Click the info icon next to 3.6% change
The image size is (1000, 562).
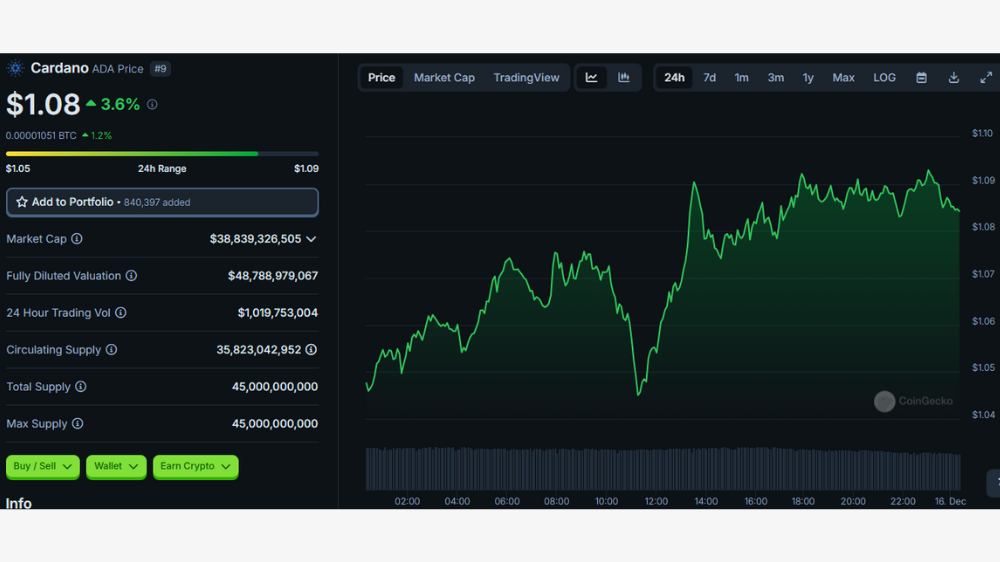click(152, 105)
